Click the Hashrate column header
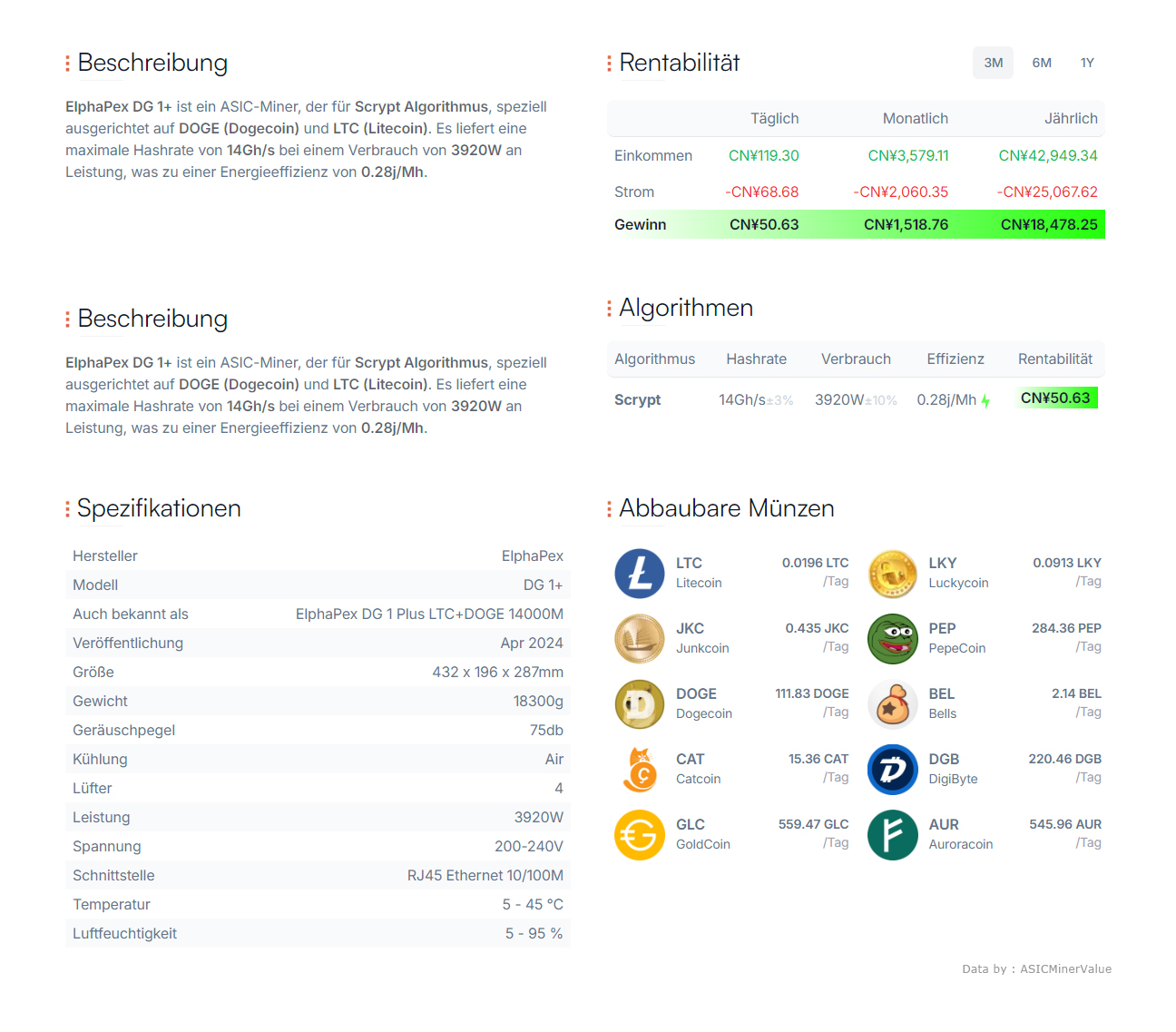This screenshot has width=1176, height=1032. click(x=756, y=359)
